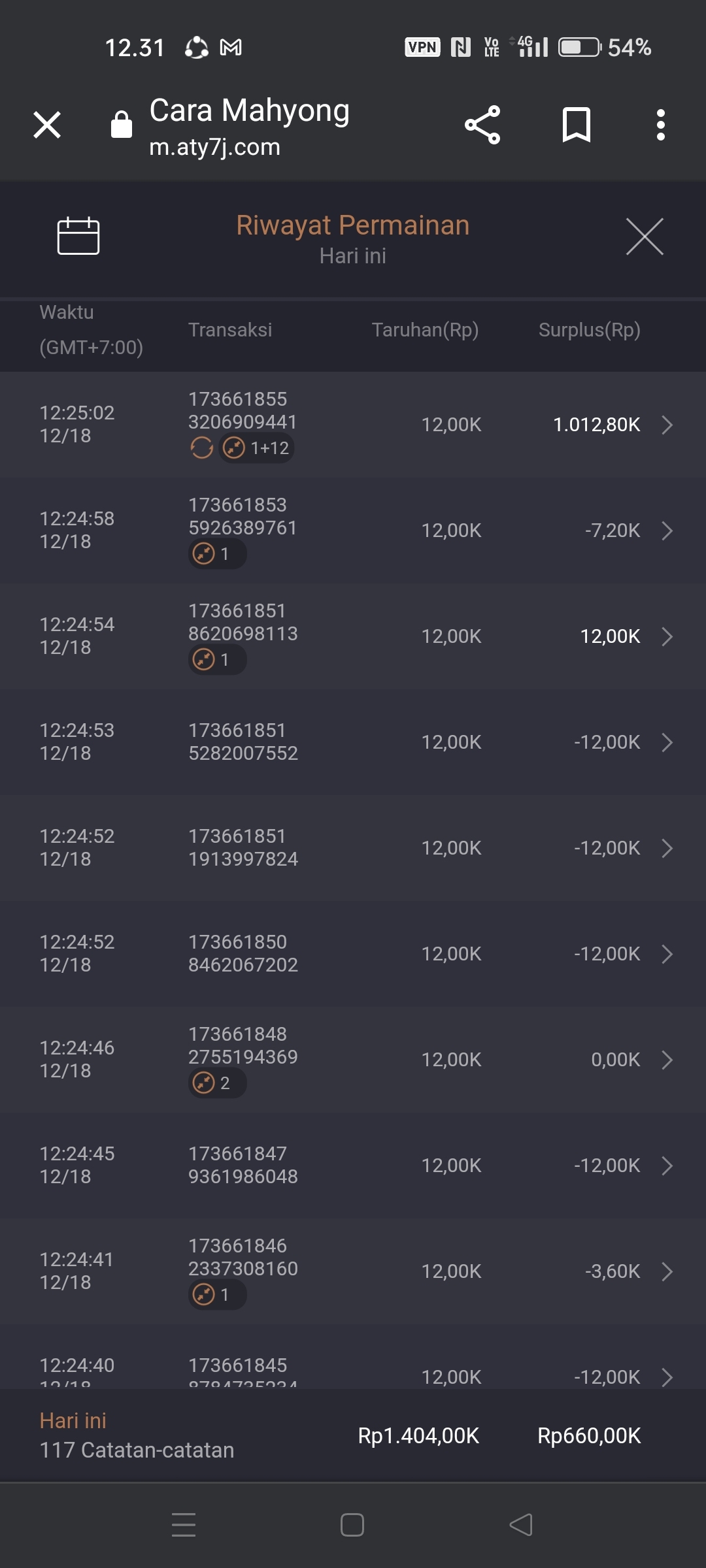Screen dimensions: 706x1568
Task: Tap the Hari ini summary label
Action: tap(73, 1420)
